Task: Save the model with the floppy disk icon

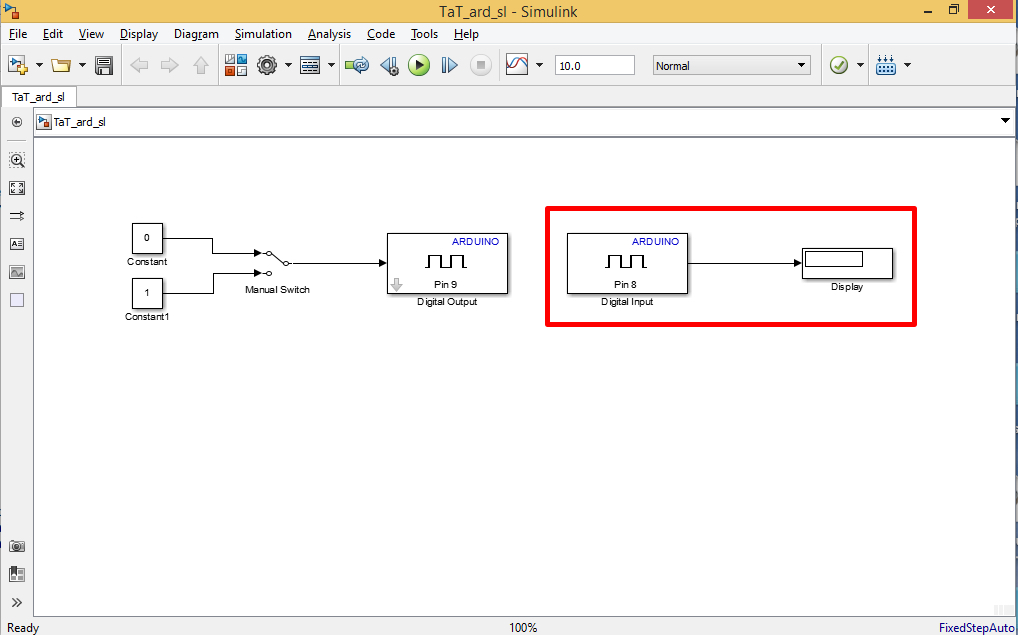Action: click(104, 65)
